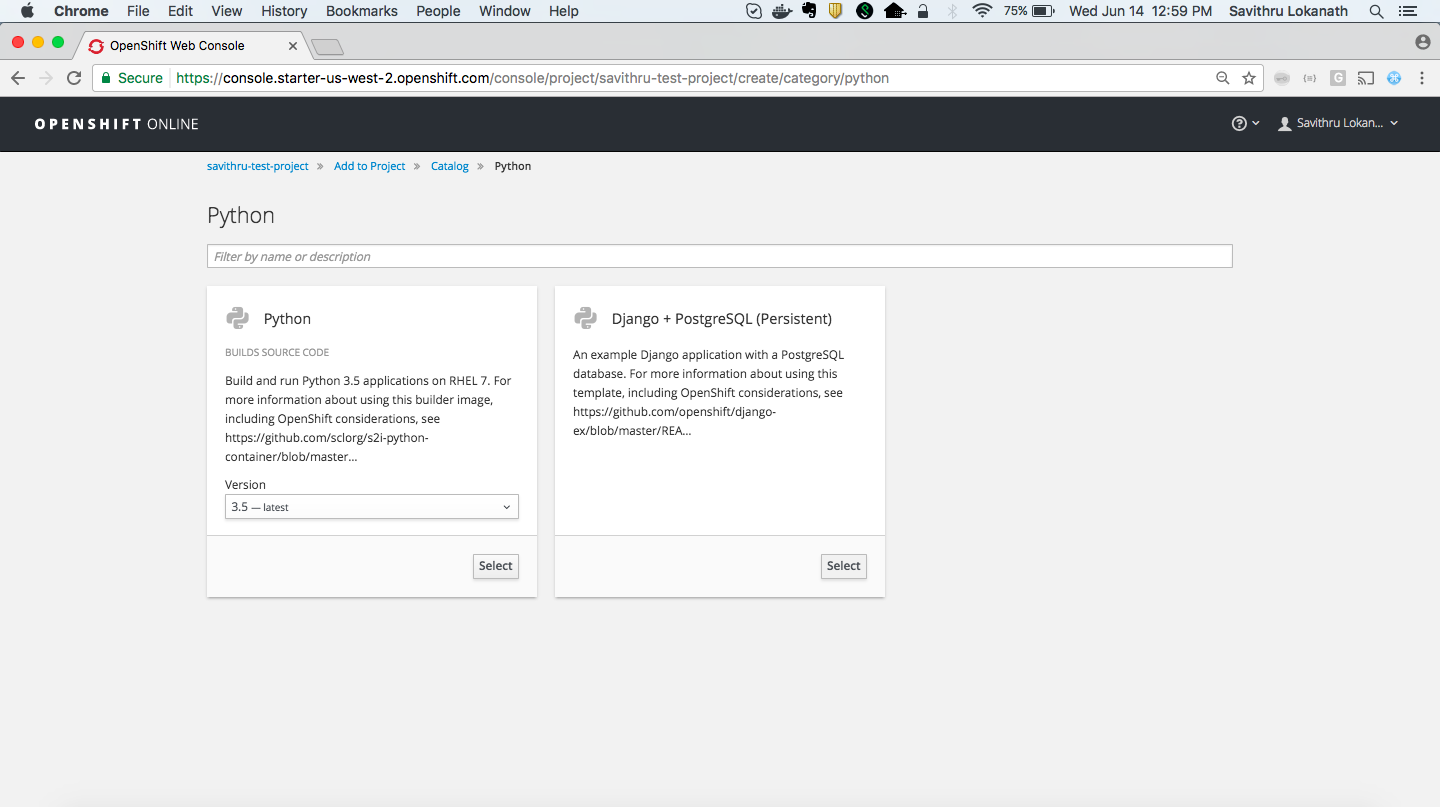Open the help question-mark menu
Image resolution: width=1440 pixels, height=807 pixels.
[x=1245, y=123]
